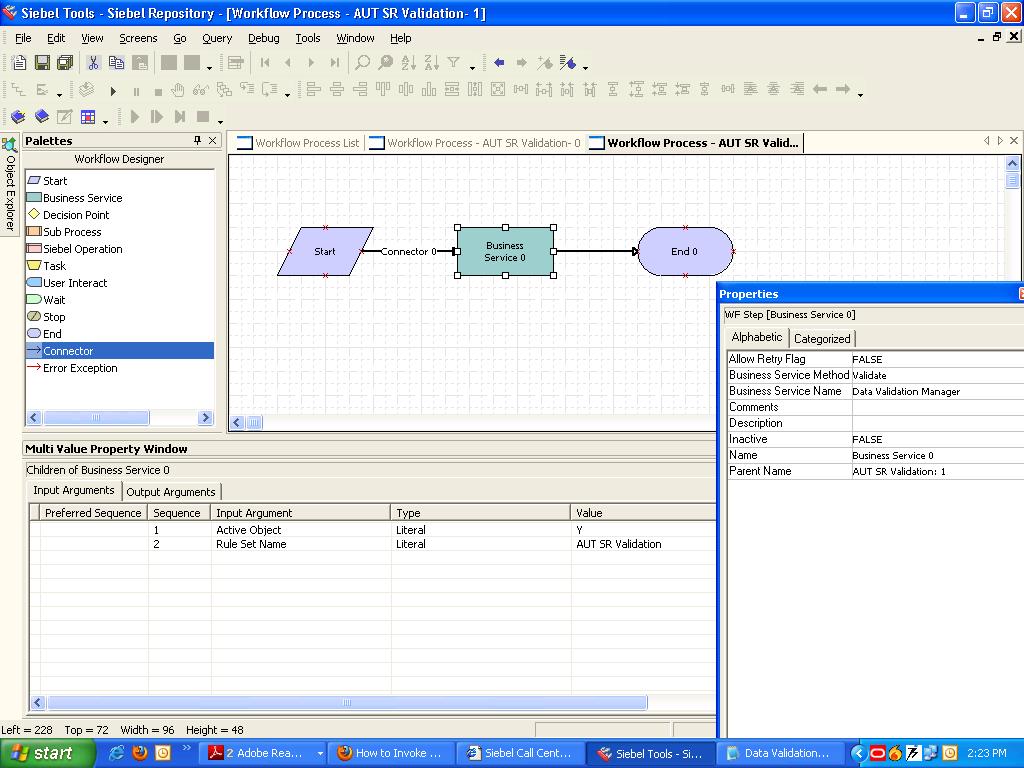
Task: Click the First Record navigation icon
Action: tap(264, 63)
